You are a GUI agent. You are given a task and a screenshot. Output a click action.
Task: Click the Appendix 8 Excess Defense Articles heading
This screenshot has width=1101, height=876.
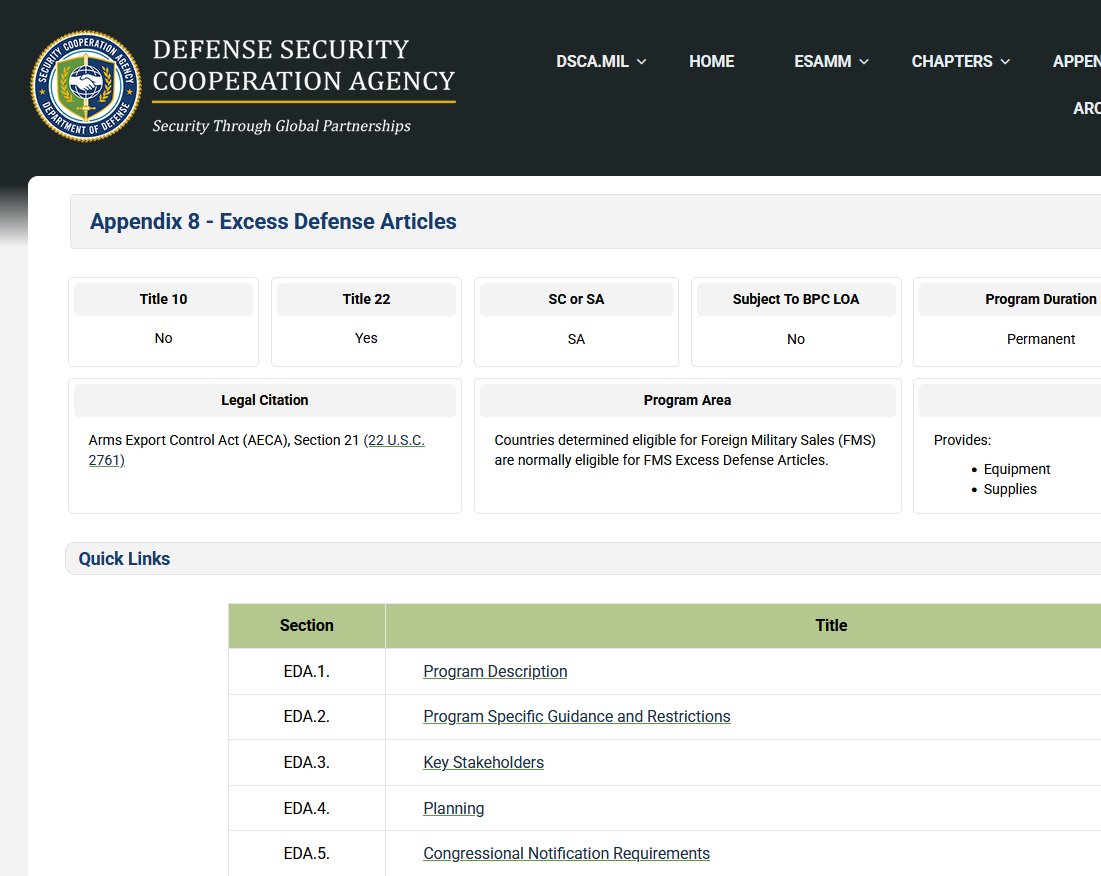(x=273, y=221)
